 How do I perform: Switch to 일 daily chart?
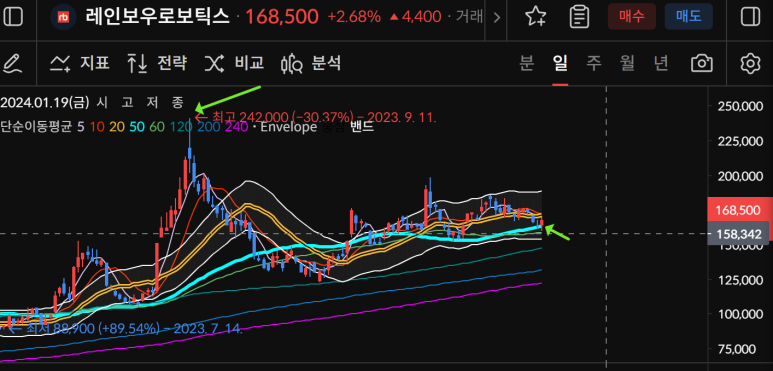(560, 63)
